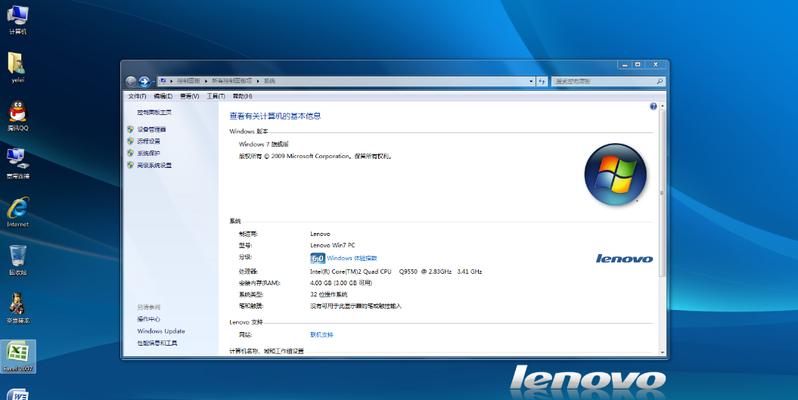The height and width of the screenshot is (400, 798).
Task: Open the 查看(V) menu
Action: tap(189, 96)
